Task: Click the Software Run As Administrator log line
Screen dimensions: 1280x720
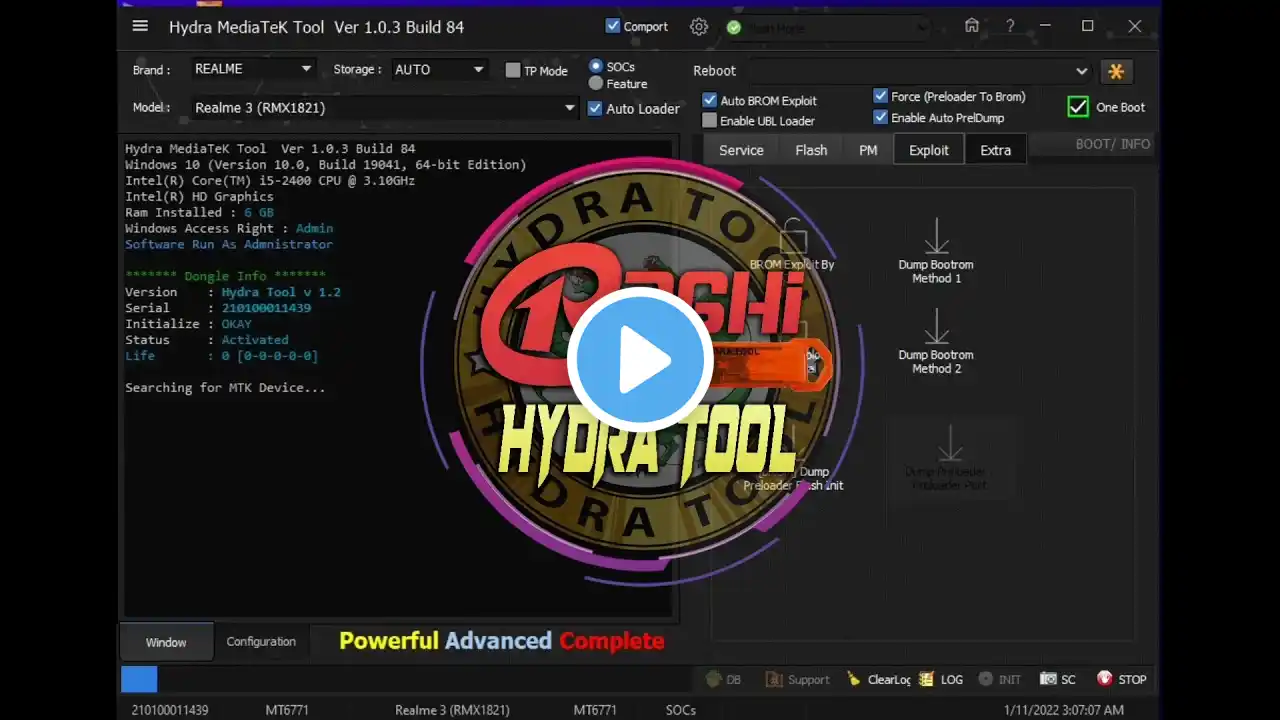Action: point(229,244)
